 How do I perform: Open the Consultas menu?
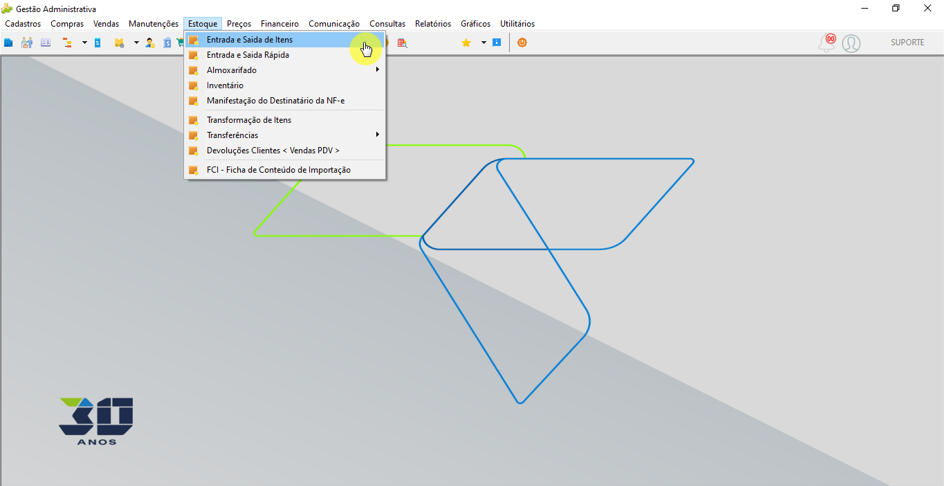(388, 24)
